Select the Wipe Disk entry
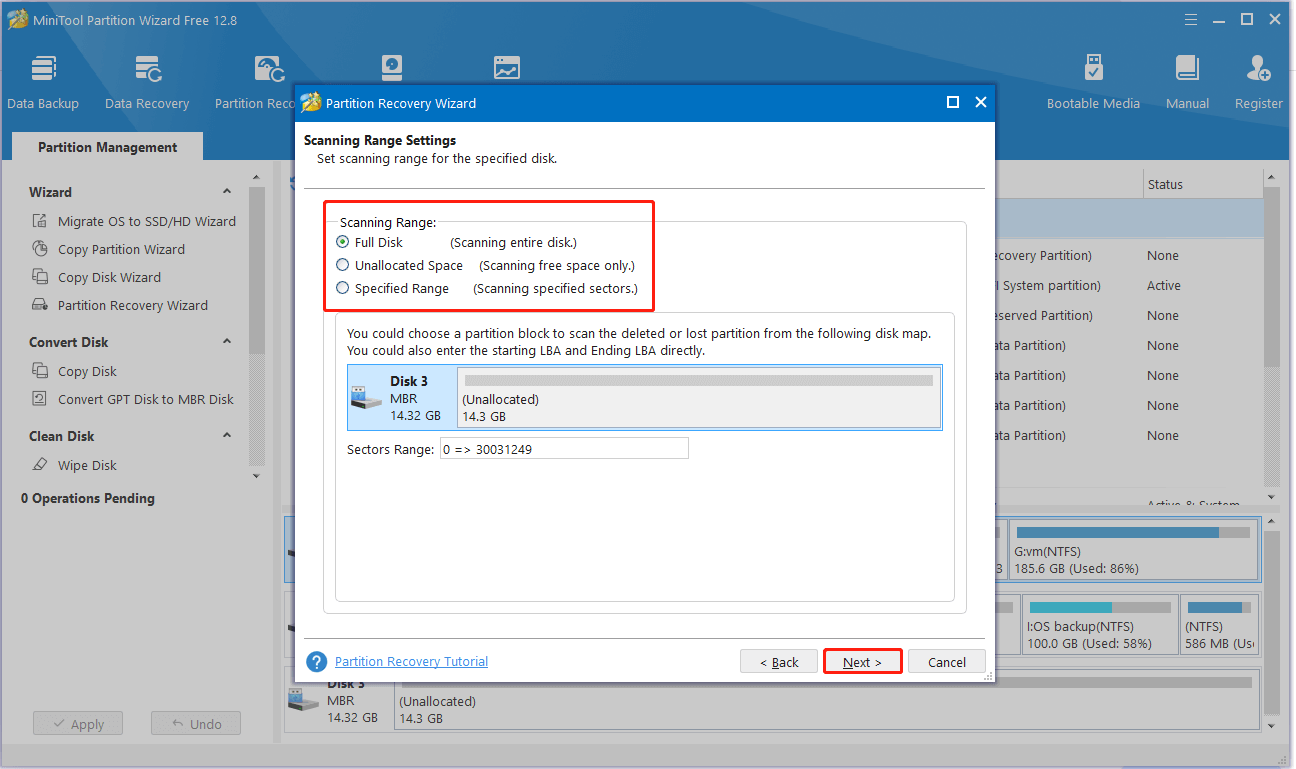This screenshot has height=769, width=1296. (x=87, y=465)
